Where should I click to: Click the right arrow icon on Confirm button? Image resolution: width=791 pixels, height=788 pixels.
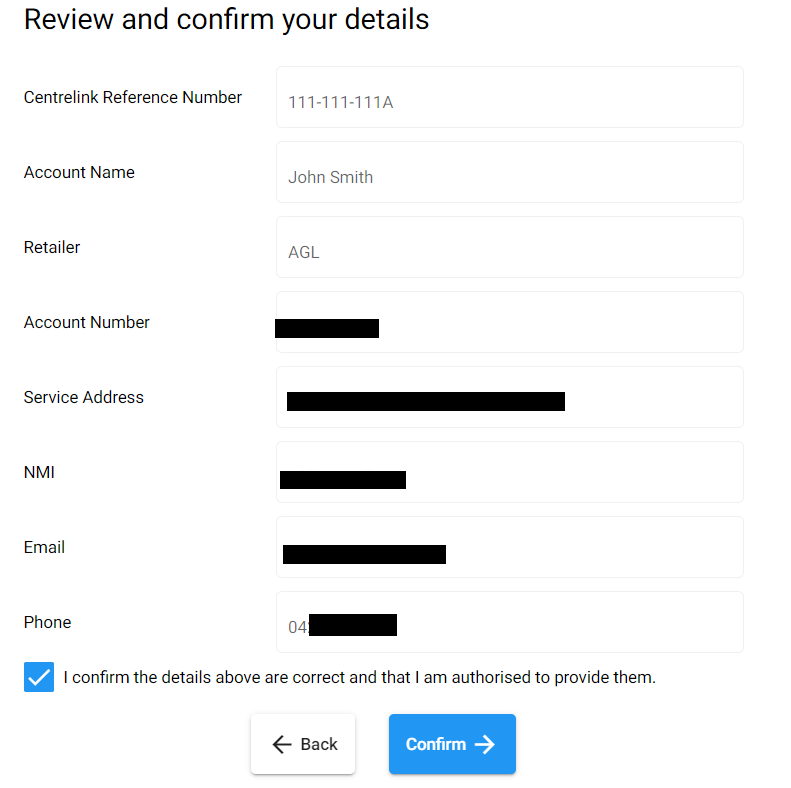[x=485, y=744]
